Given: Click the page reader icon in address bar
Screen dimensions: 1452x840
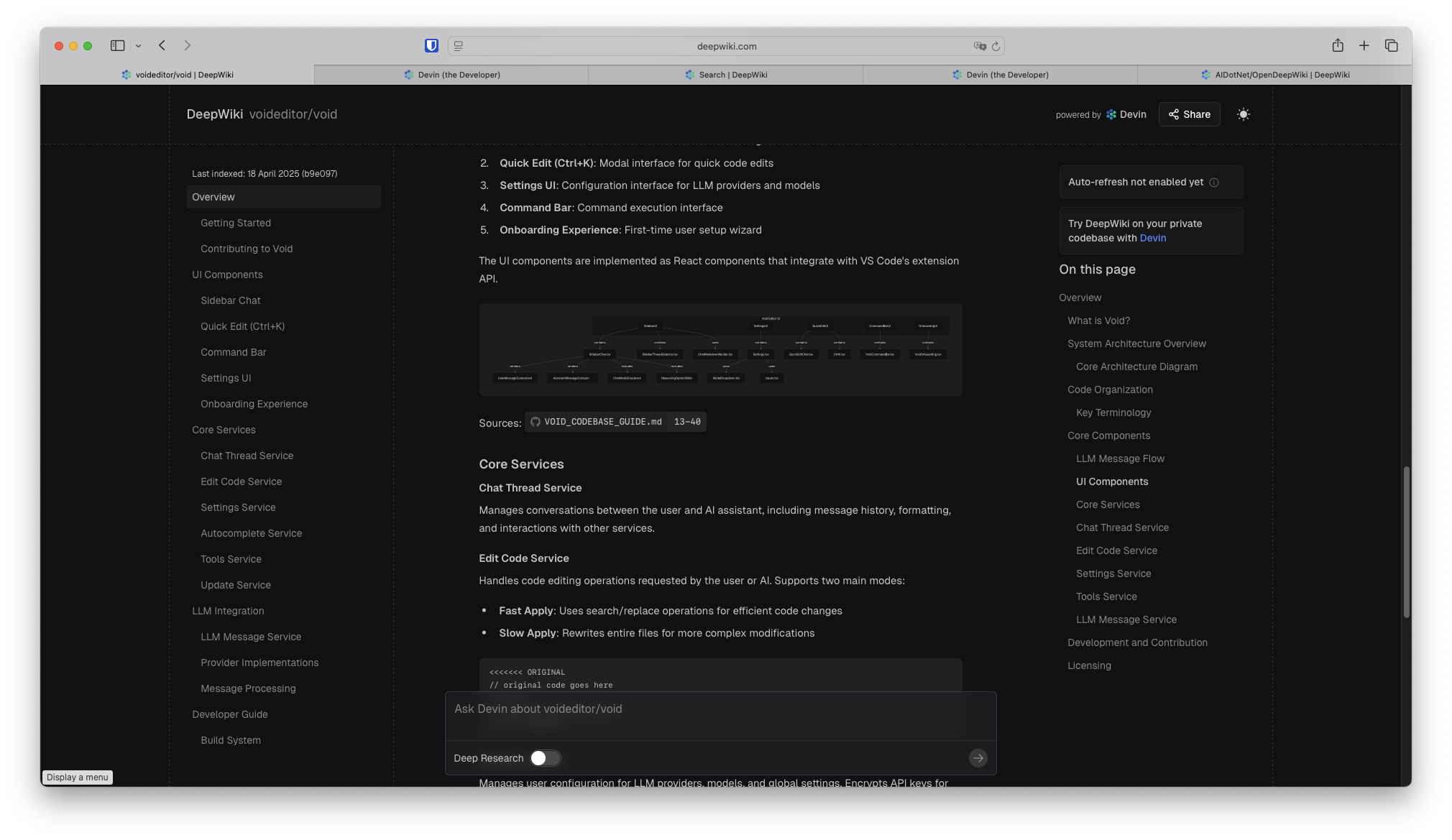Looking at the screenshot, I should point(458,46).
